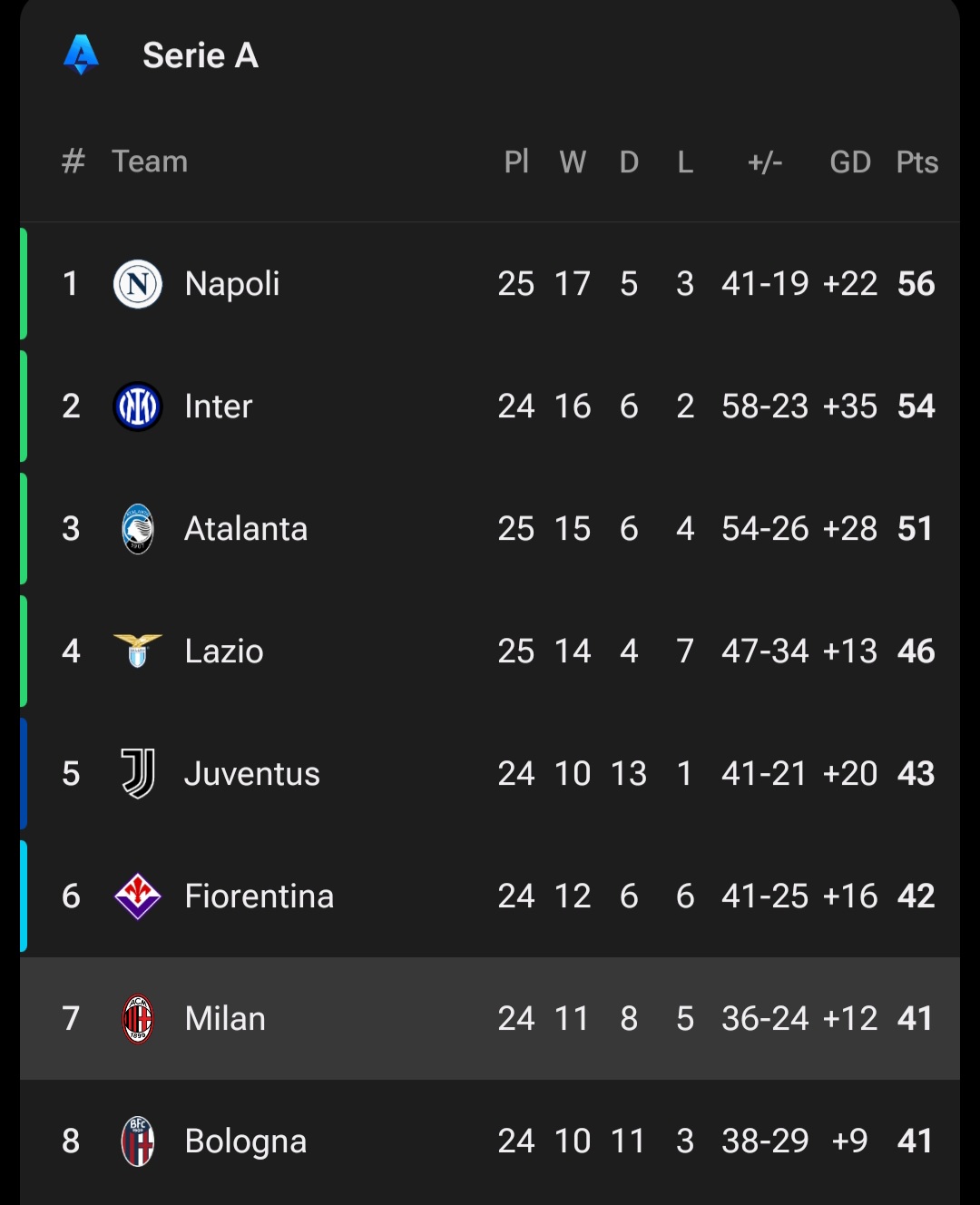Open the Juventus team name
This screenshot has height=1205, width=980.
[252, 774]
